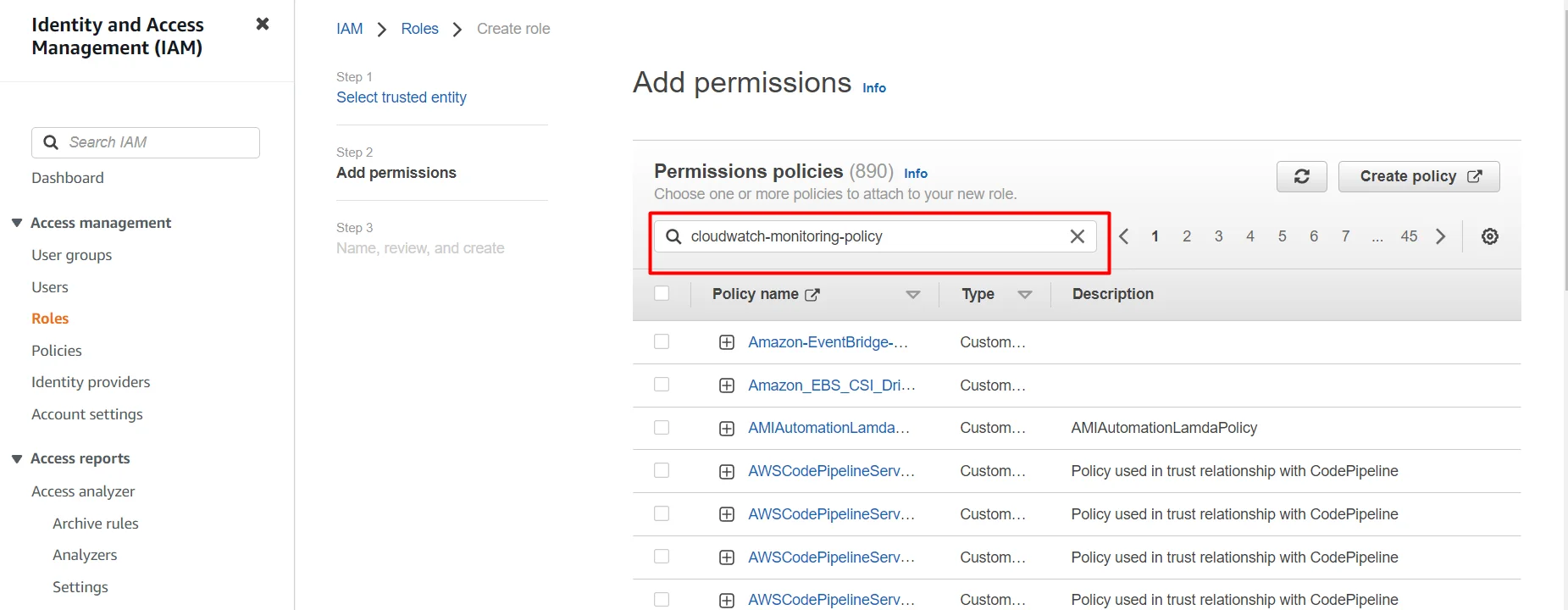Check the Amazon-EventBridge policy checkbox
1568x610 pixels.
662,341
